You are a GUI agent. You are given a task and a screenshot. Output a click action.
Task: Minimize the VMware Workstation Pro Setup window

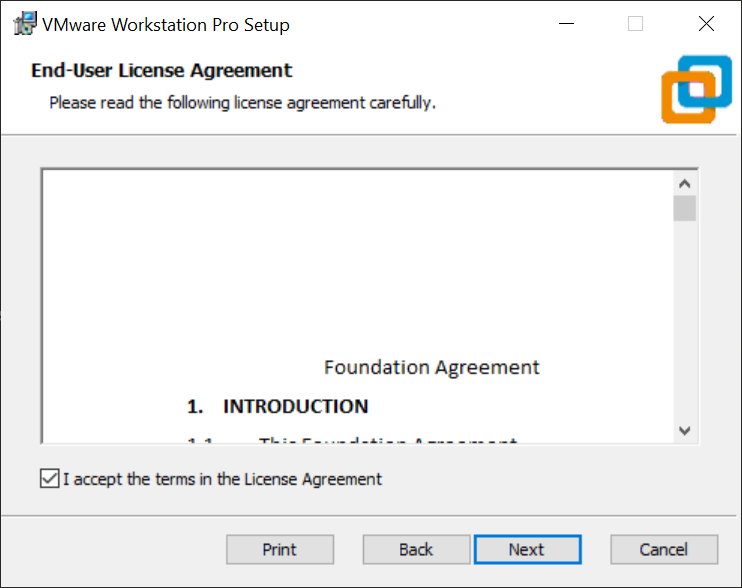[566, 24]
